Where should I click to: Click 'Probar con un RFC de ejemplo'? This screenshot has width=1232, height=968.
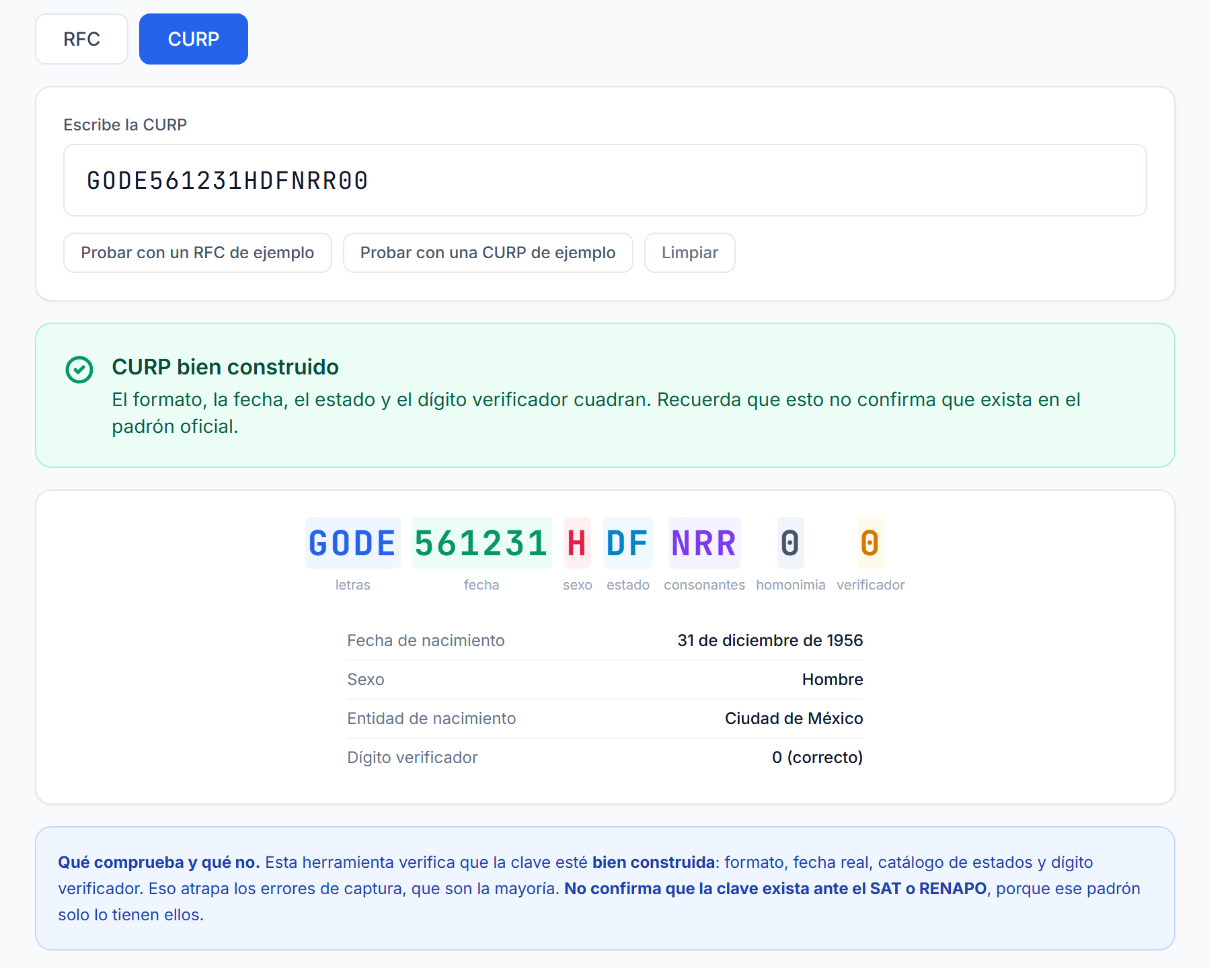click(x=198, y=253)
